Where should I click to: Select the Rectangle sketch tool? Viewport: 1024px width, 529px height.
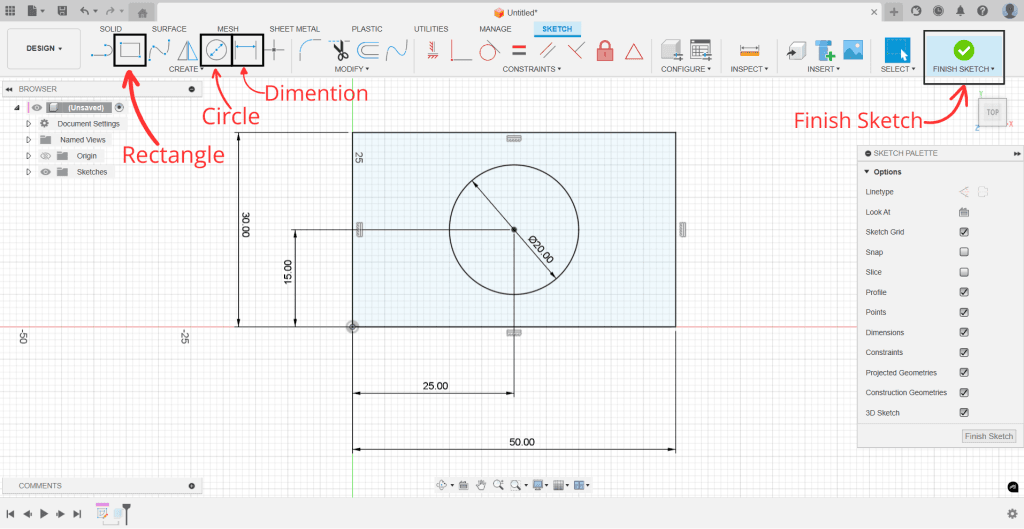(130, 50)
